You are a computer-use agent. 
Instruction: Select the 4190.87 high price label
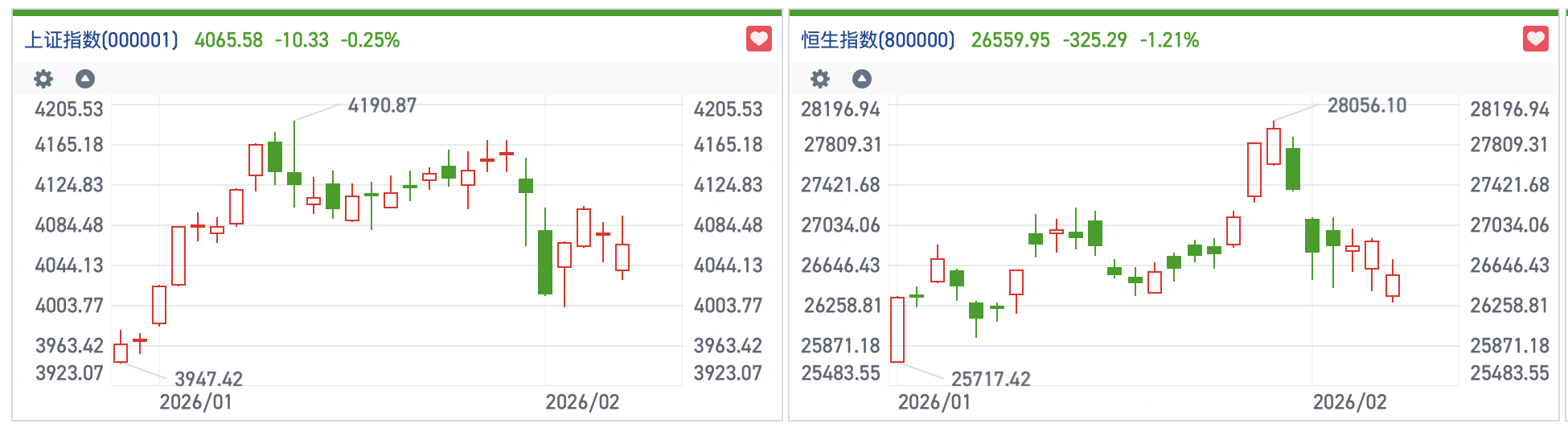(x=382, y=105)
